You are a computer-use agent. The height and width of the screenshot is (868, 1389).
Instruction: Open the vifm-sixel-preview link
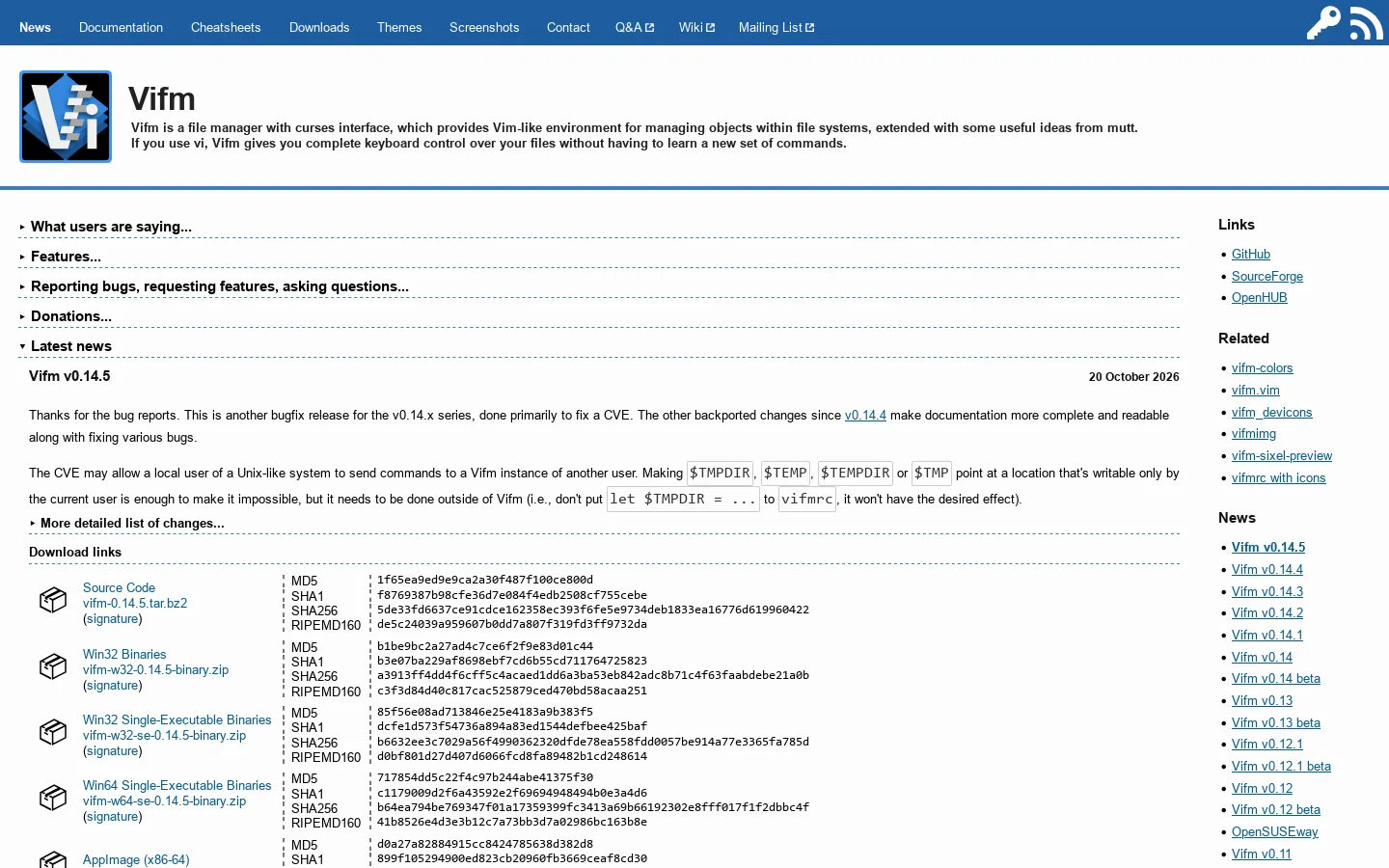pyautogui.click(x=1282, y=455)
